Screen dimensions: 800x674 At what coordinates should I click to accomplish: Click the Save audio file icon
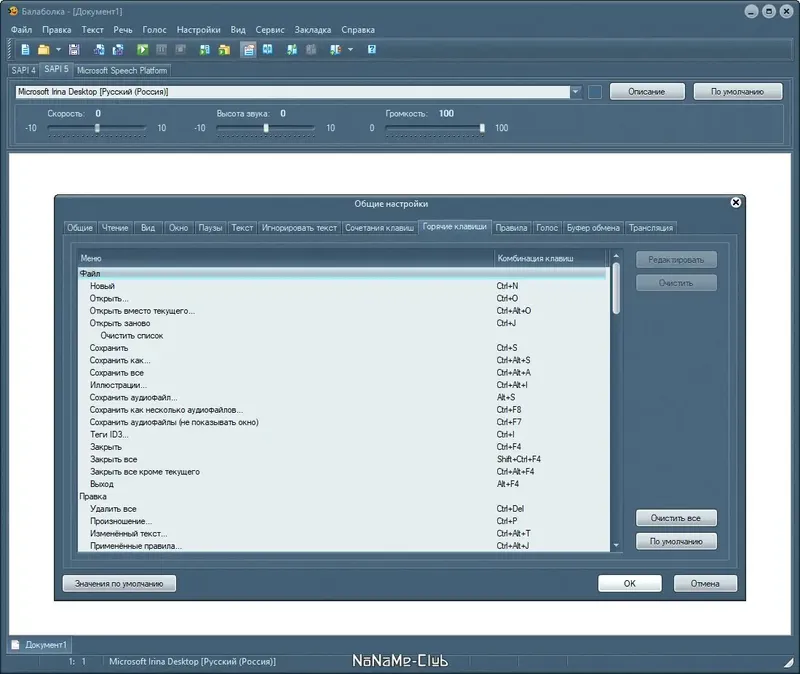click(205, 49)
